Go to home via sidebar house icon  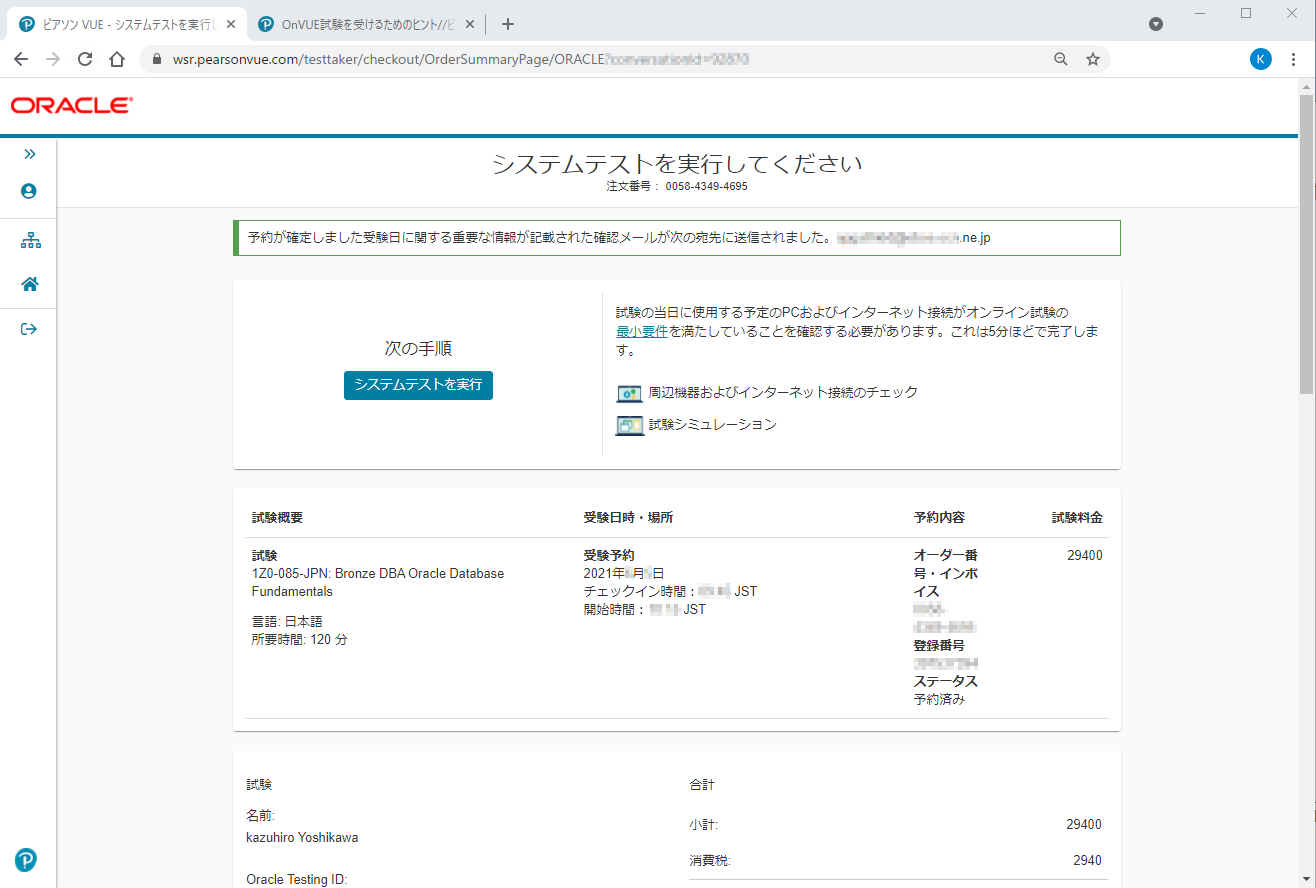[30, 284]
